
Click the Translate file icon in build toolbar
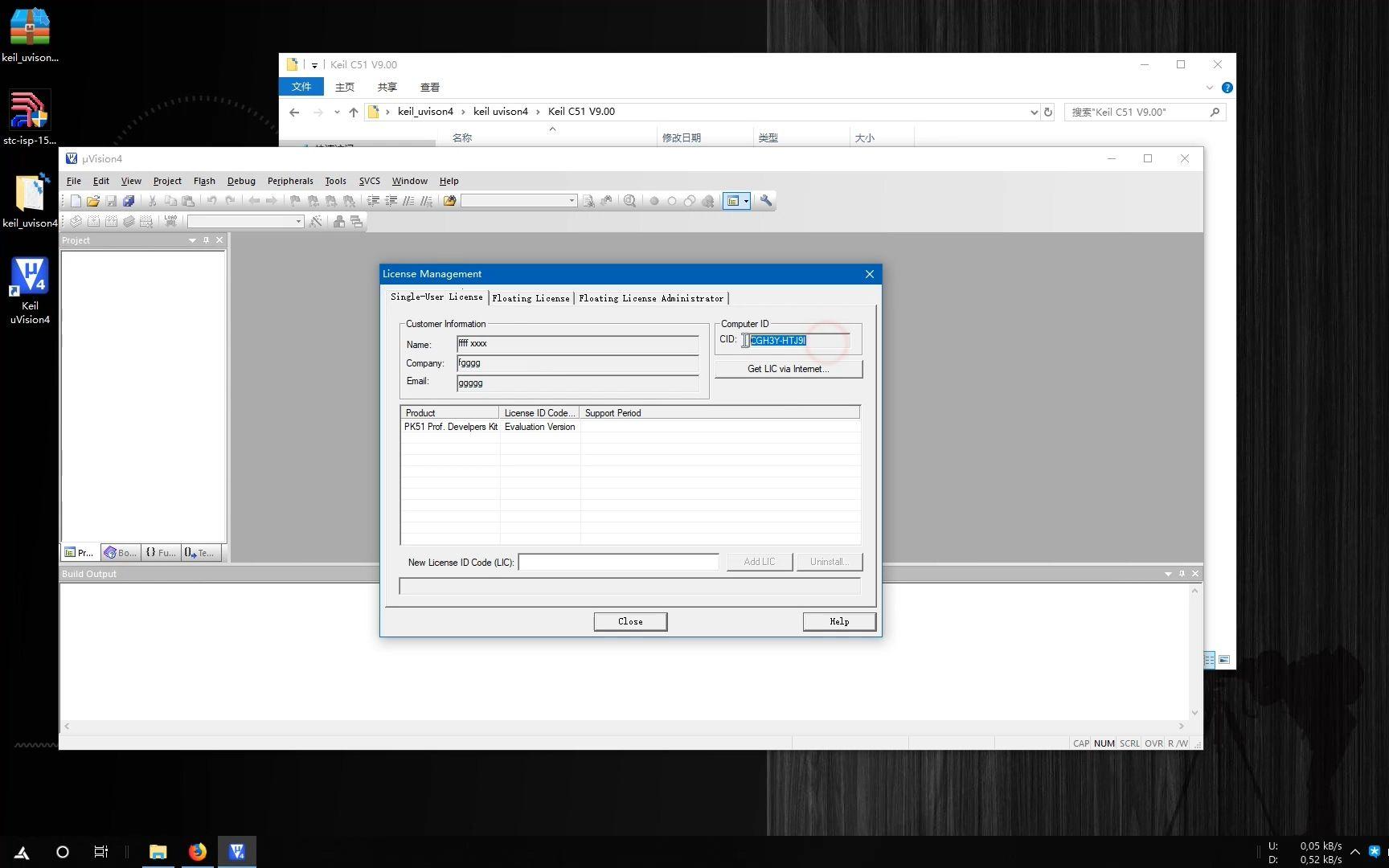pos(76,221)
